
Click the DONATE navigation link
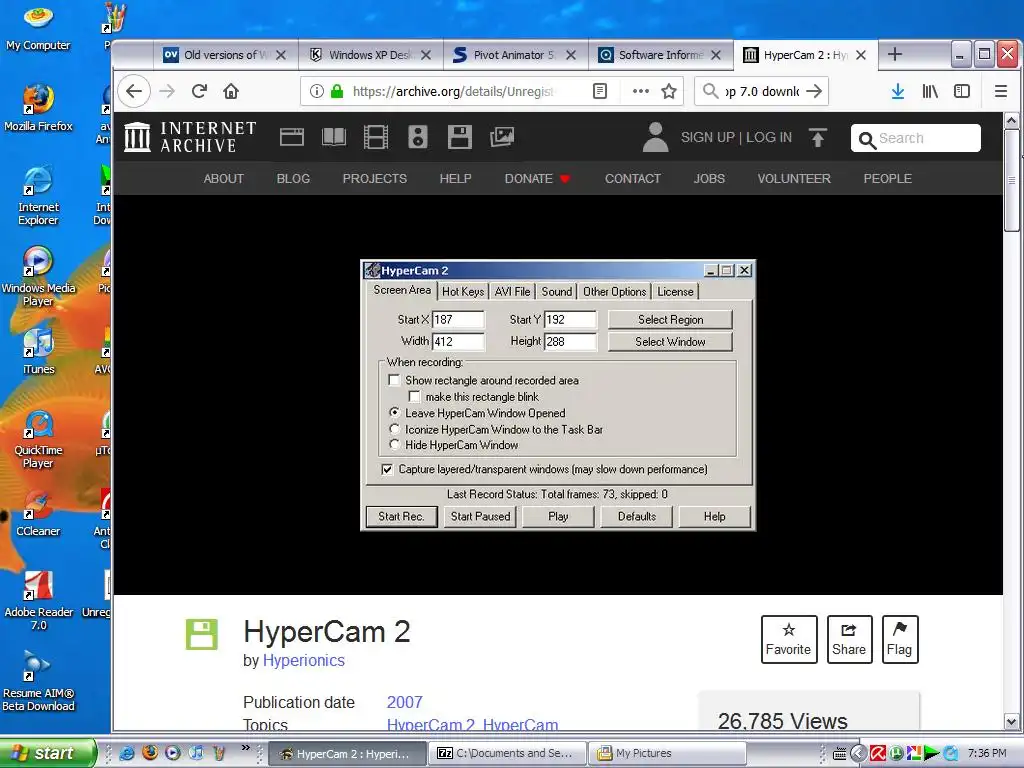coord(537,178)
